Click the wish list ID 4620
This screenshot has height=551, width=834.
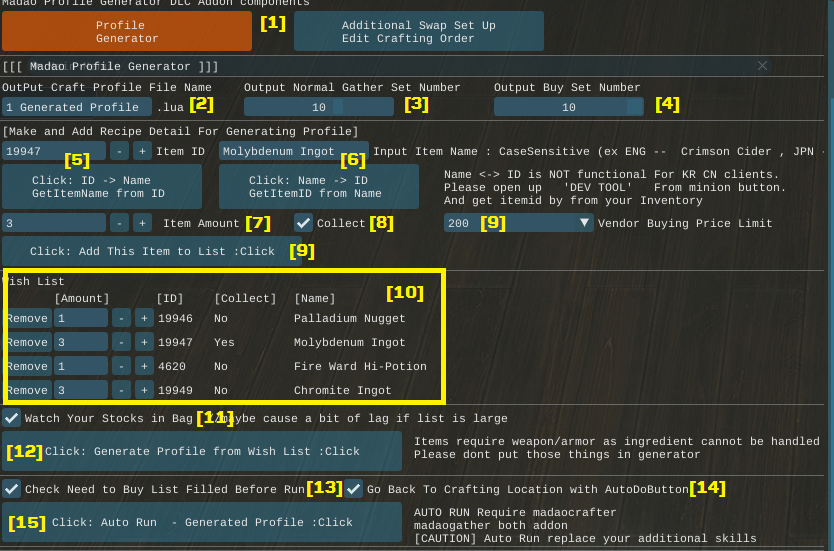click(x=172, y=366)
